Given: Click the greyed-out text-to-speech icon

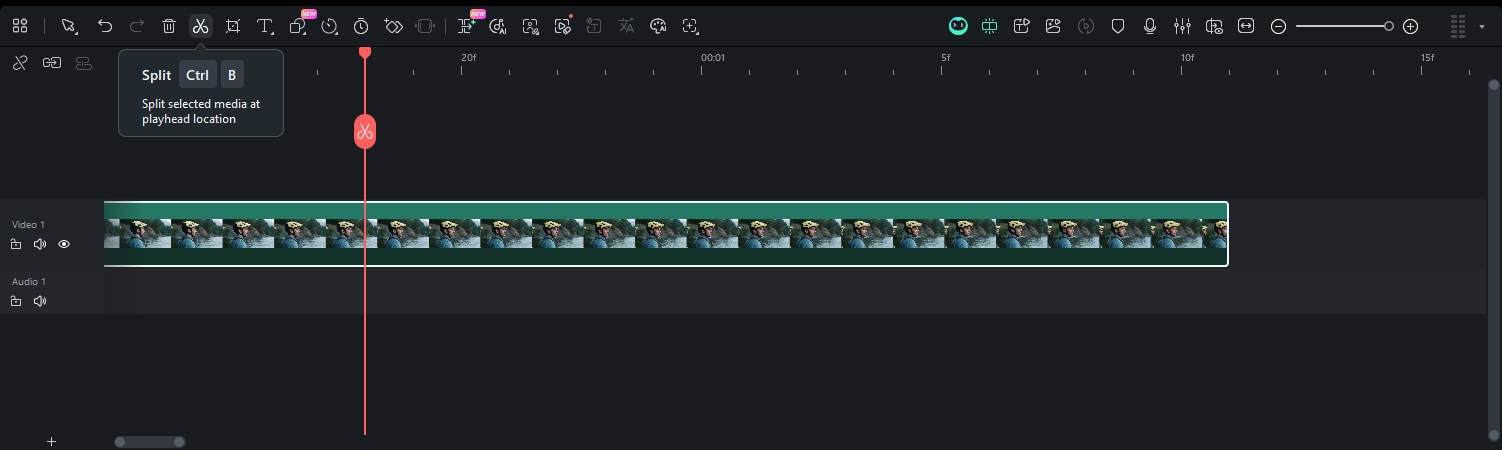Looking at the screenshot, I should click(594, 26).
